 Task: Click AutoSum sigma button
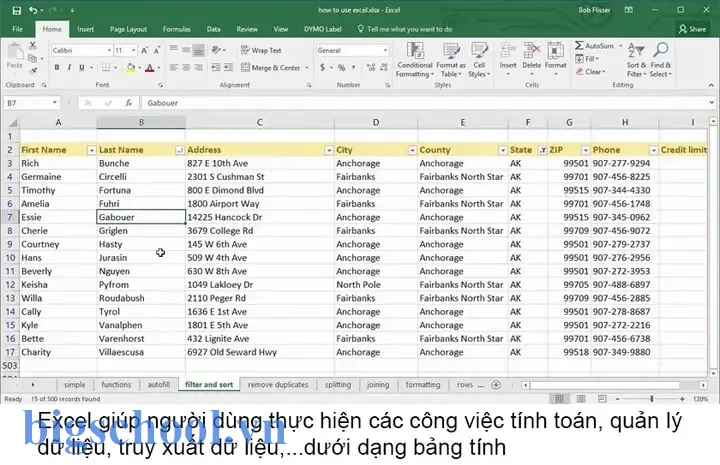[x=594, y=46]
